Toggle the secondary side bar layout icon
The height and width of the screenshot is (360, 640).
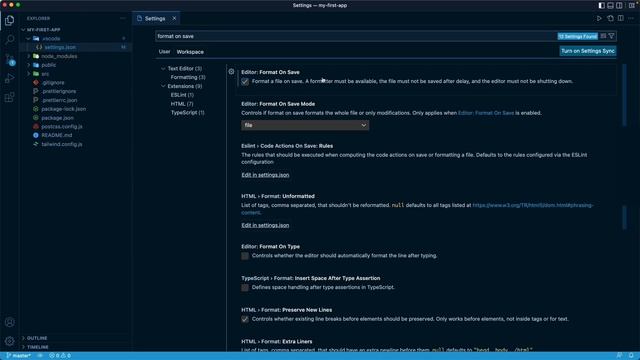tap(620, 5)
